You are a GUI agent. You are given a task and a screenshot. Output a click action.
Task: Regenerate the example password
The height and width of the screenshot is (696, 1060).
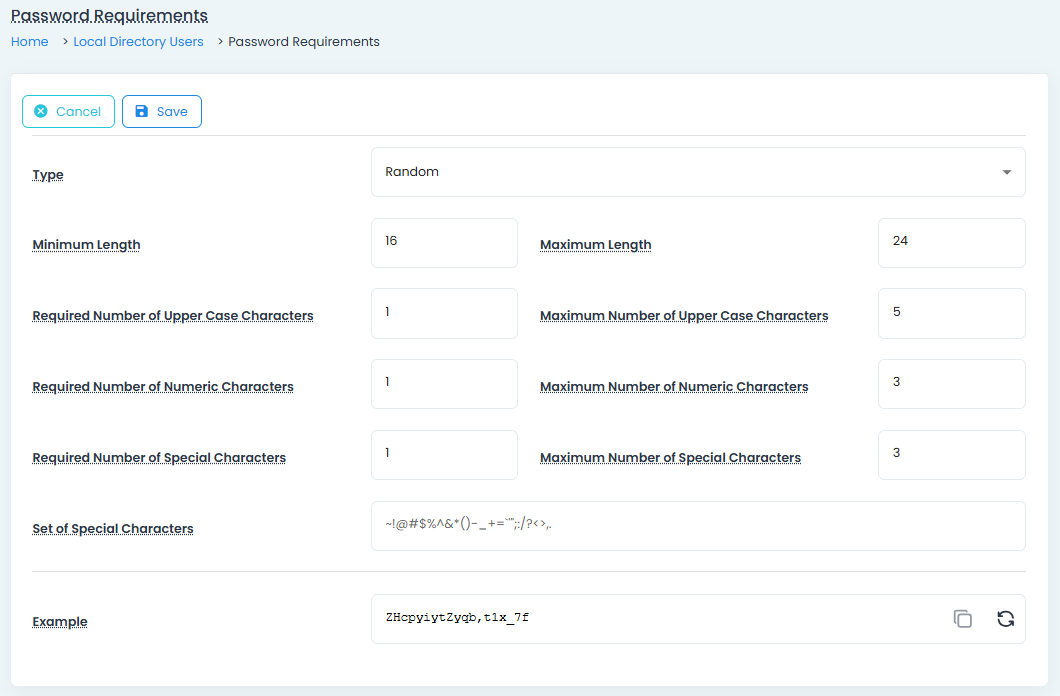[1005, 619]
